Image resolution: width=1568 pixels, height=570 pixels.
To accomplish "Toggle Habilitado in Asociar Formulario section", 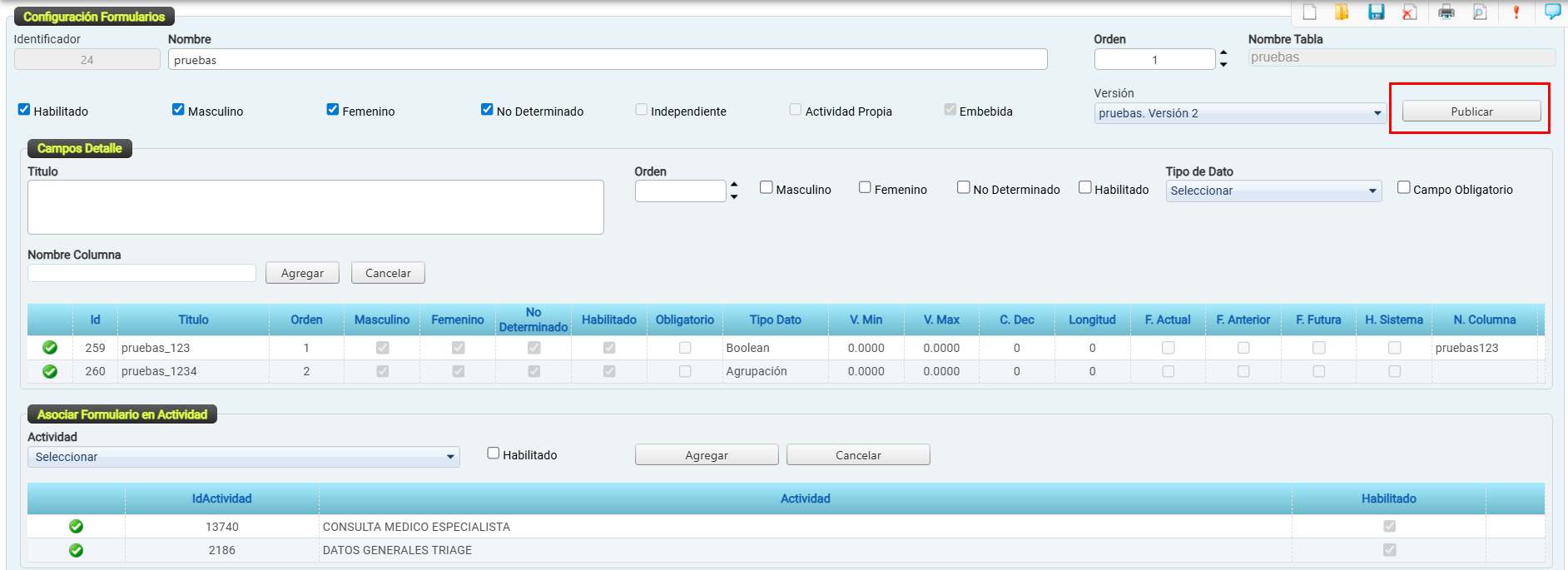I will 494,454.
